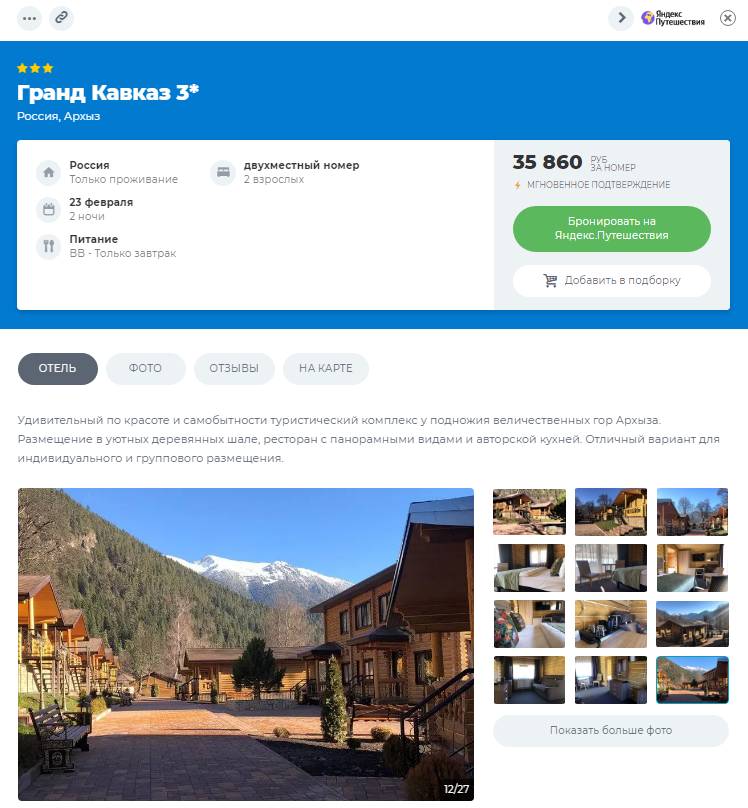Click the Яндекс Путешествия logo

[x=673, y=19]
